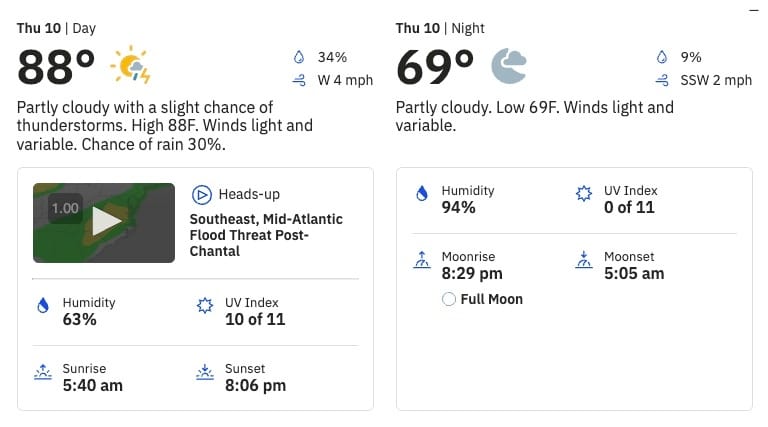The height and width of the screenshot is (427, 768).
Task: Click the Full Moon phase circle
Action: coord(449,299)
